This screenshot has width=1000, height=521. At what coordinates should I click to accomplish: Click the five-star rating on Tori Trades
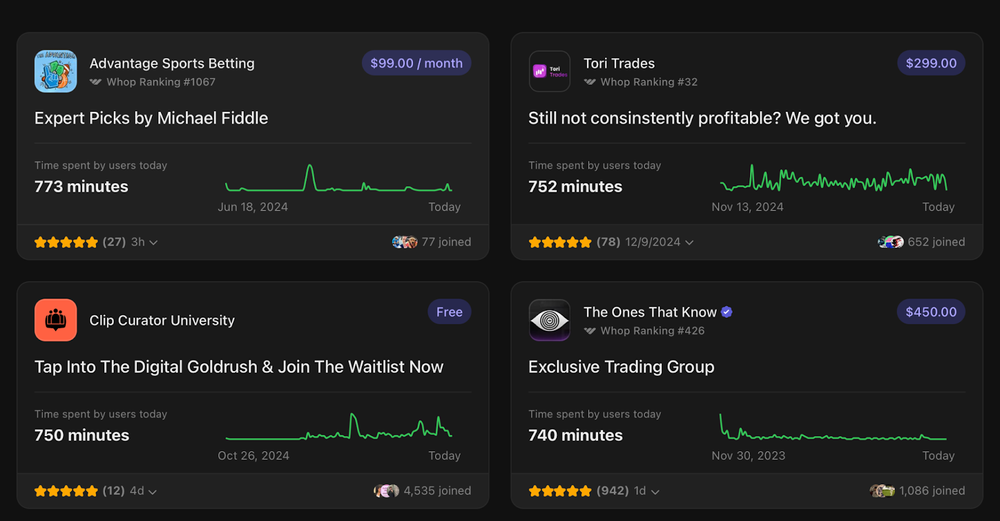coord(560,242)
